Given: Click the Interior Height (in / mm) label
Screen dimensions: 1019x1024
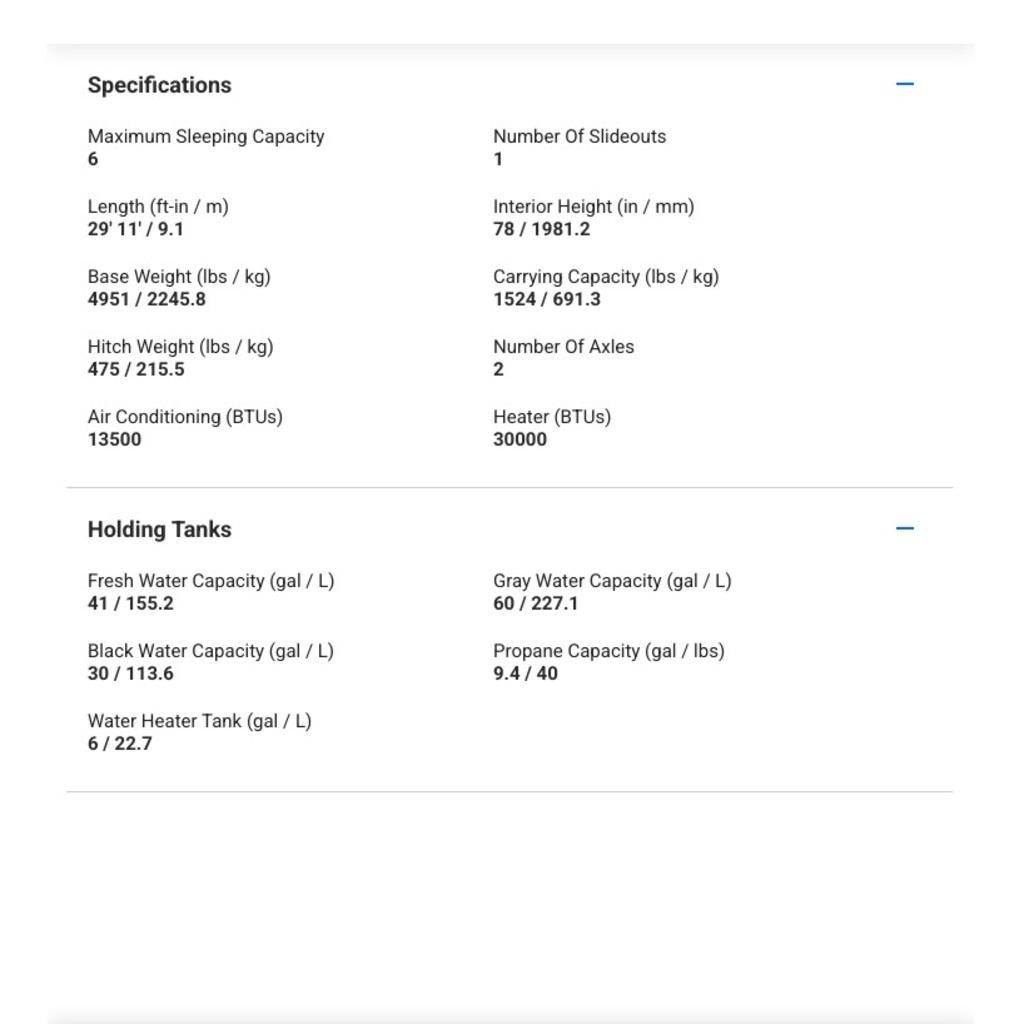Looking at the screenshot, I should (x=593, y=207).
